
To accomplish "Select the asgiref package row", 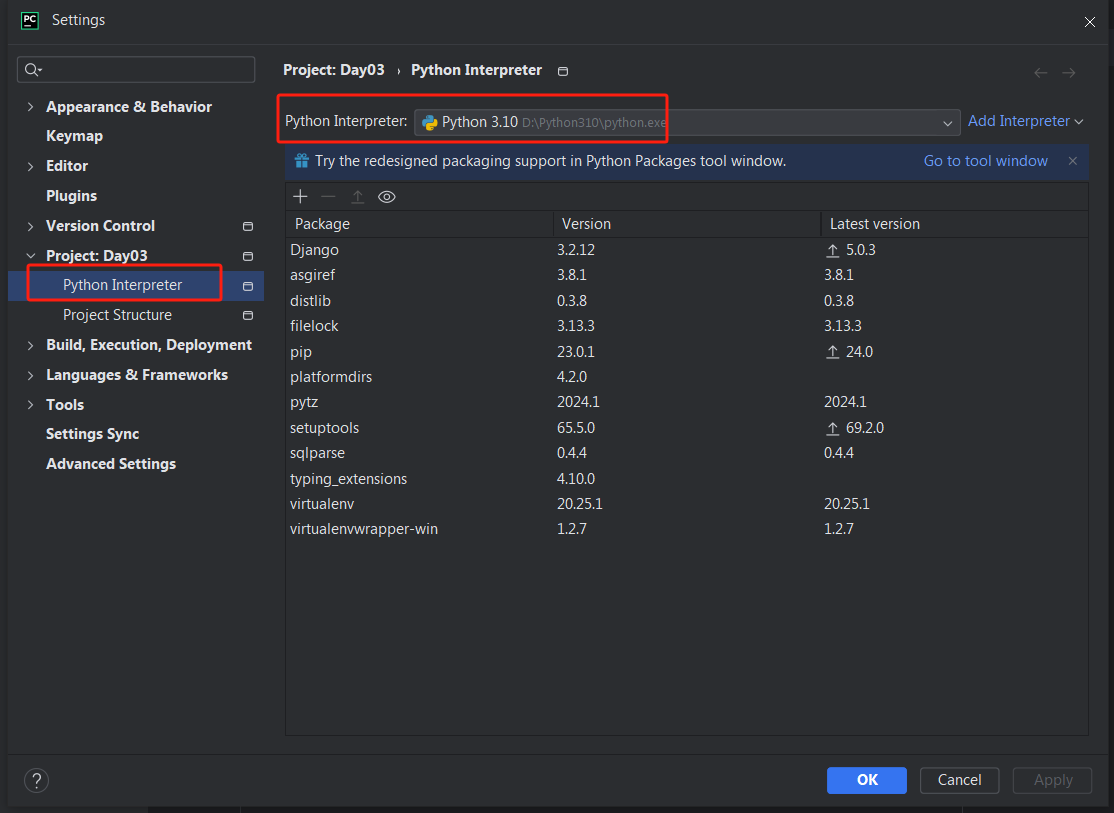I will [x=687, y=275].
